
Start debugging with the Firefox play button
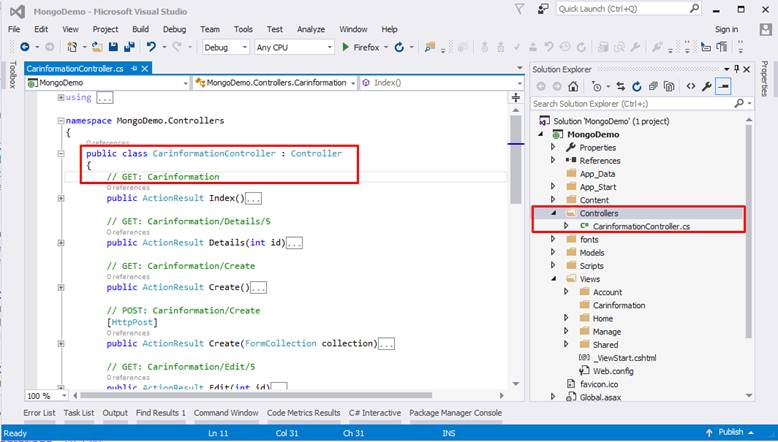(x=346, y=47)
